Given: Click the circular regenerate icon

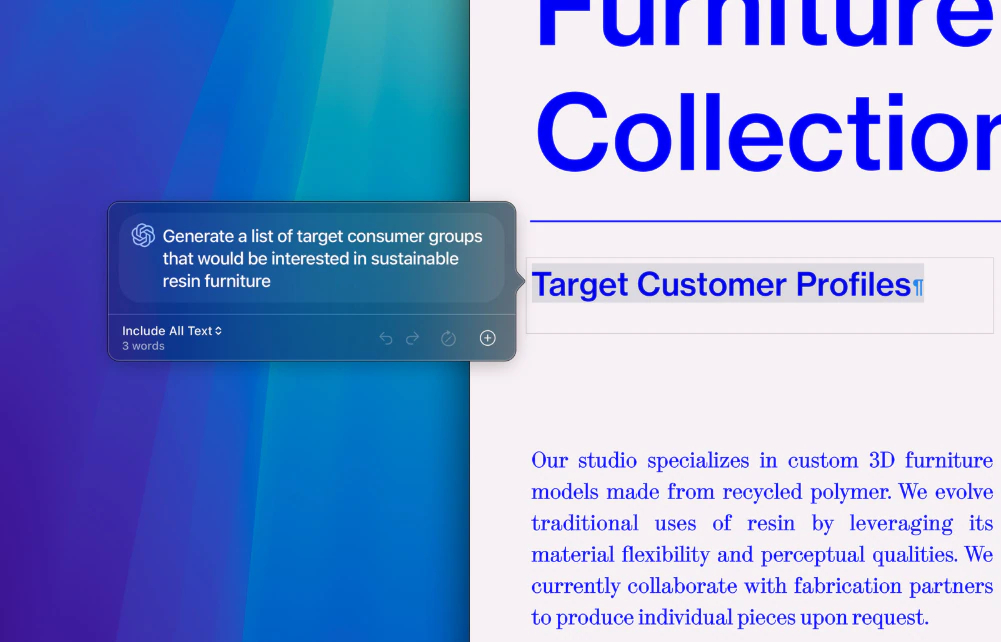Looking at the screenshot, I should coord(448,338).
